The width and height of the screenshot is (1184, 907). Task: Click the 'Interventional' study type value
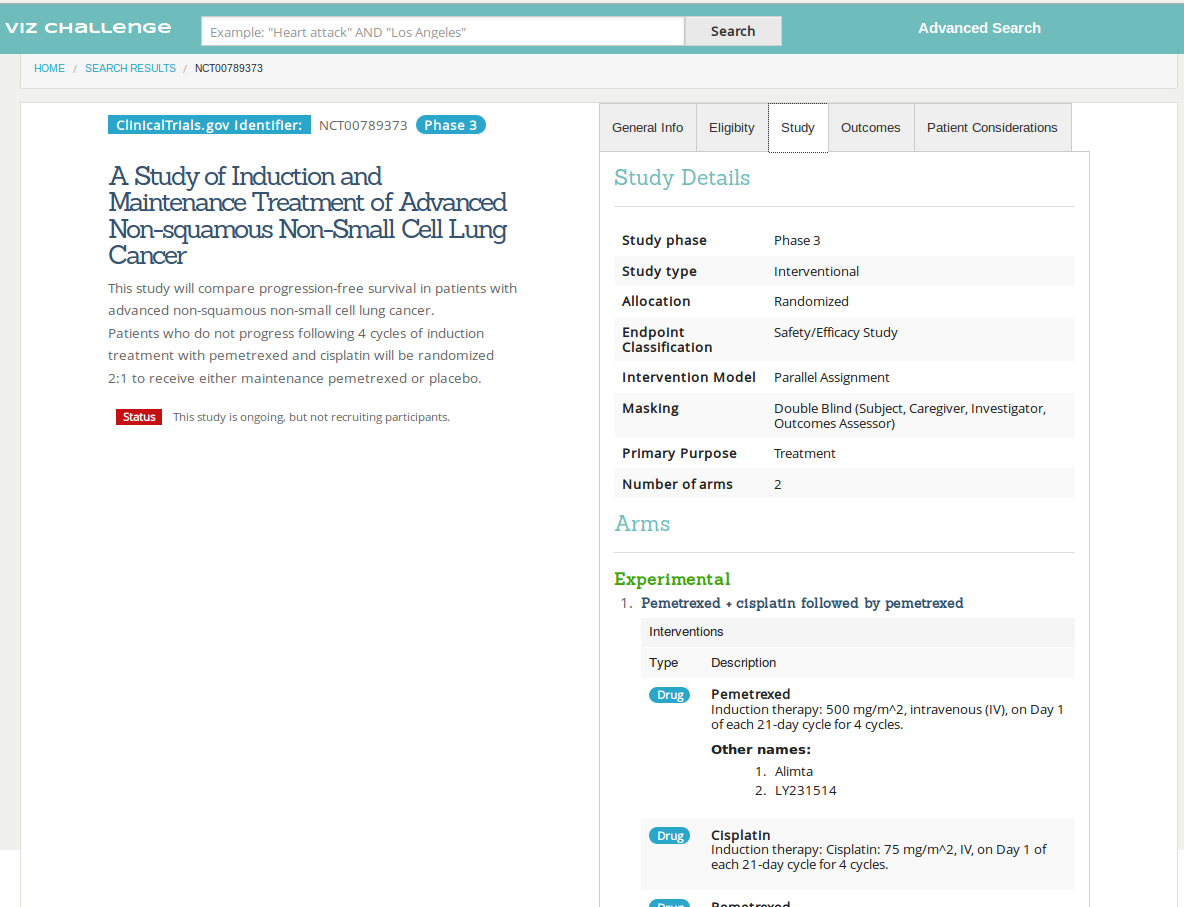(x=816, y=271)
